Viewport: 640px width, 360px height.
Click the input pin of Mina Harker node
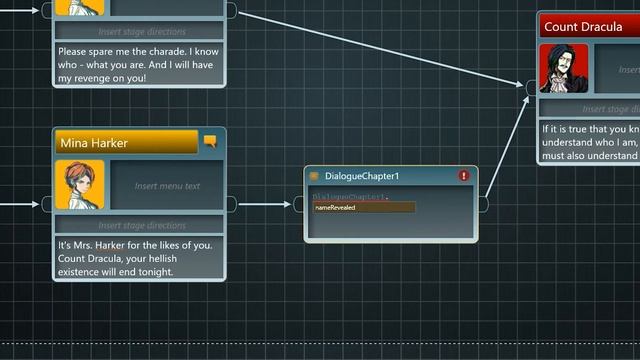[47, 204]
